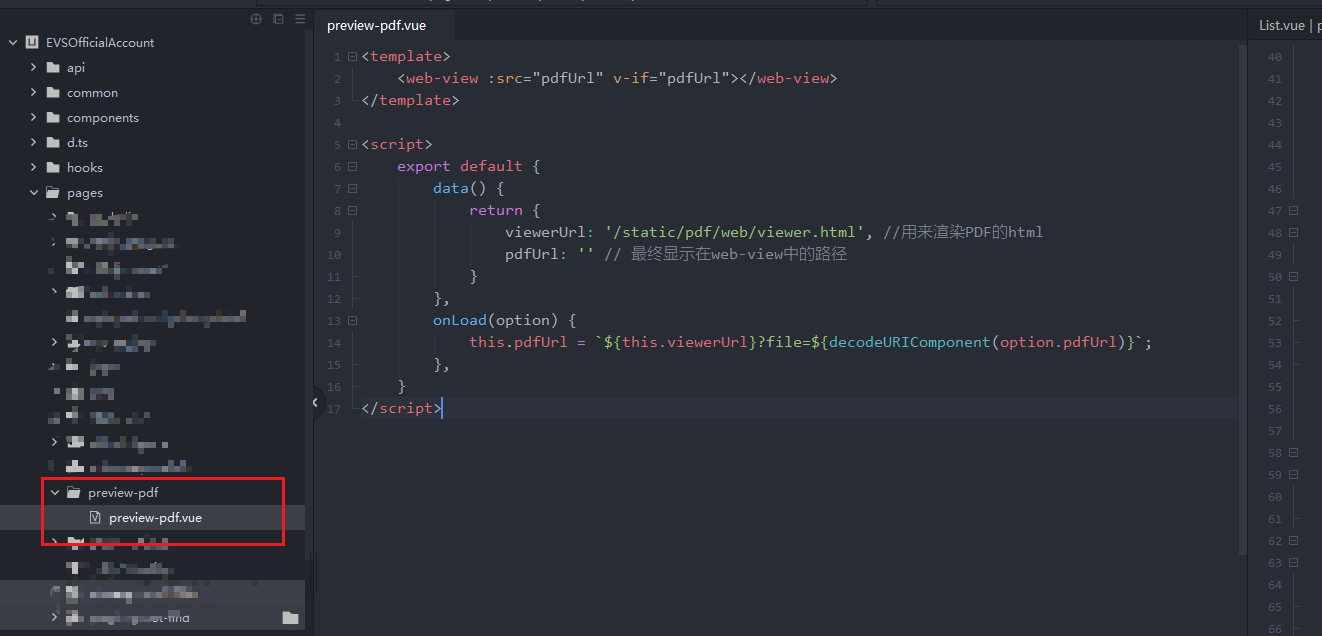Image resolution: width=1322 pixels, height=636 pixels.
Task: Collapse the EVSOfficialAccount project root
Action: pyautogui.click(x=13, y=43)
